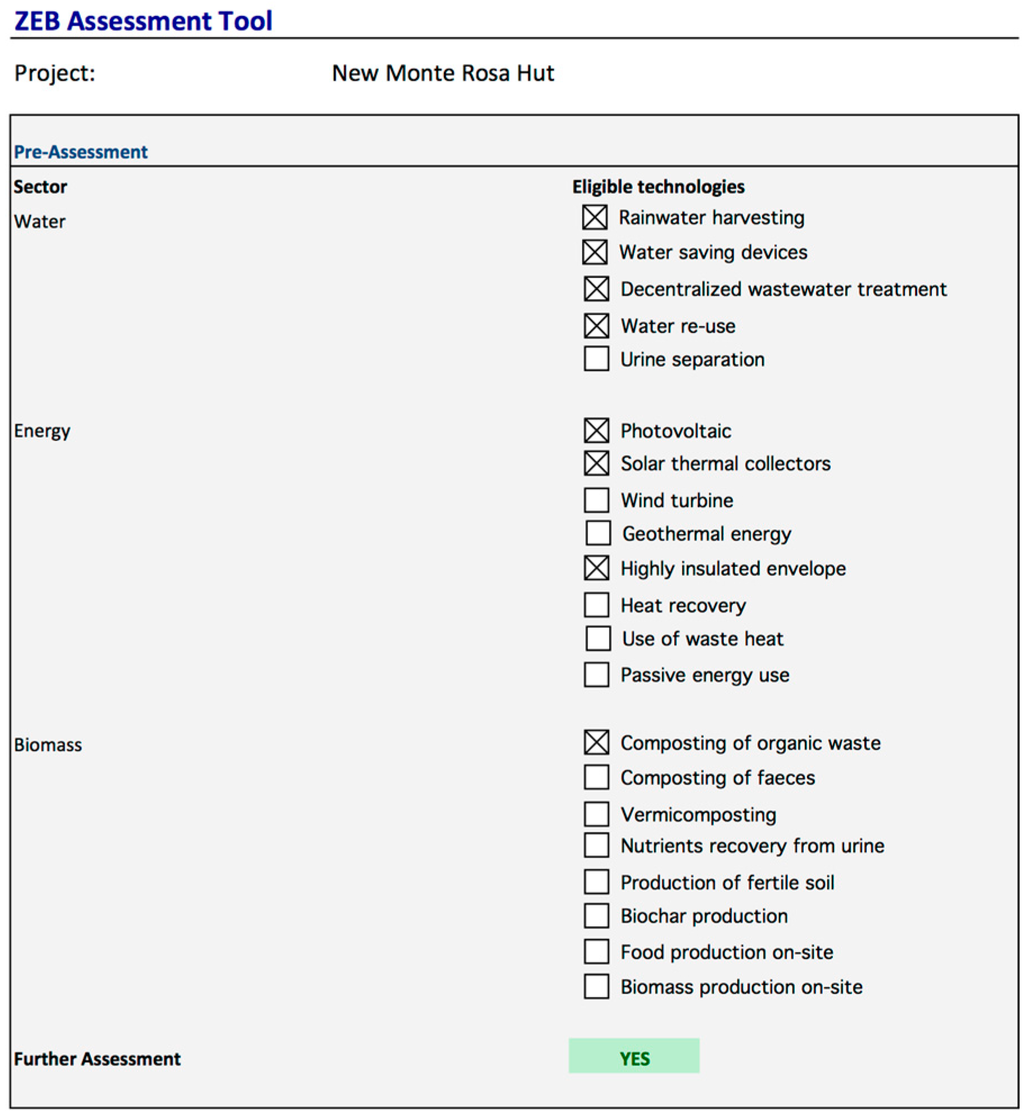Uncheck Highly insulated envelope checkbox
The image size is (1024, 1111).
(596, 568)
